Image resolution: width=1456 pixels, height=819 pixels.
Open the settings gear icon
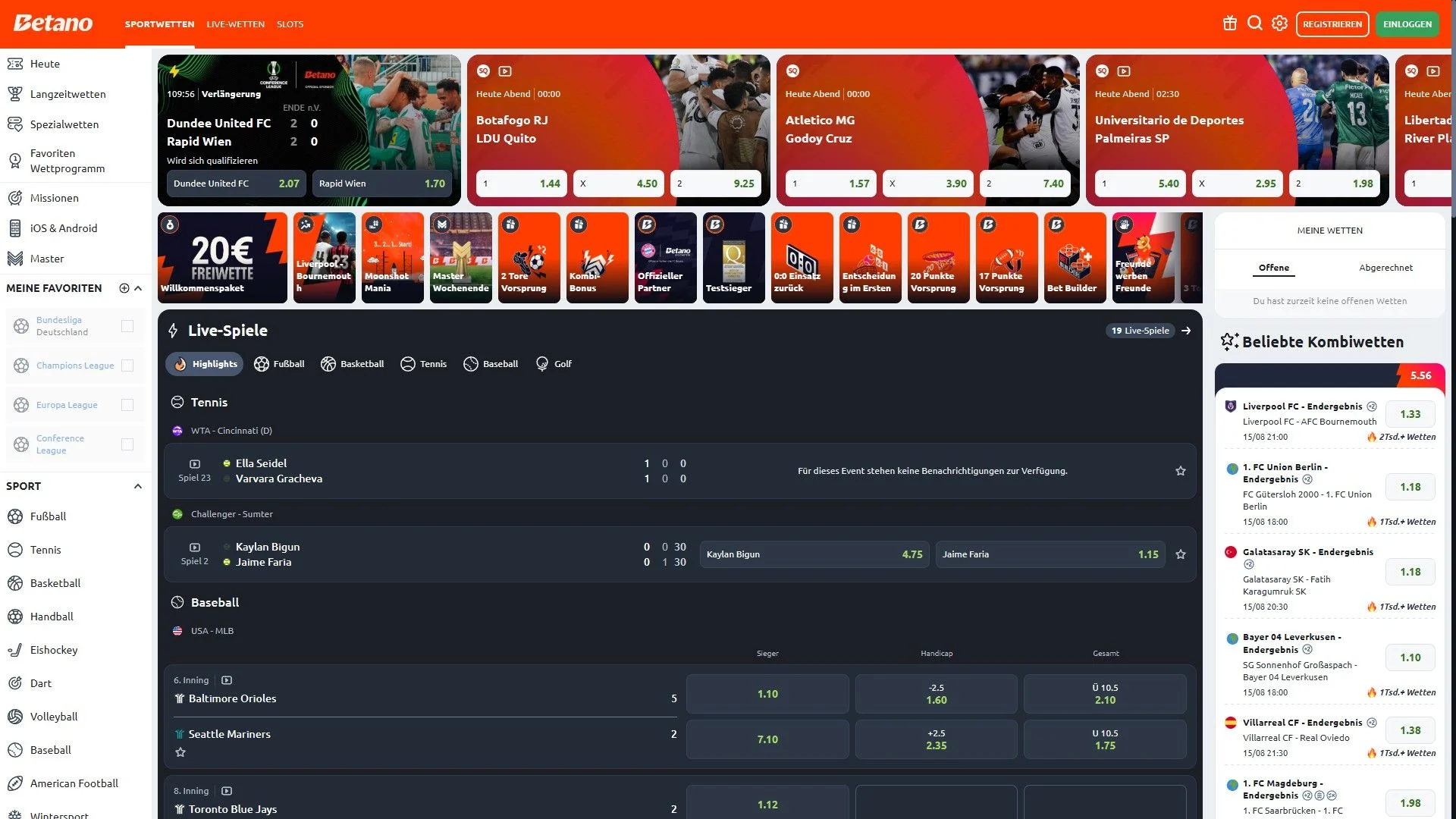[x=1279, y=24]
